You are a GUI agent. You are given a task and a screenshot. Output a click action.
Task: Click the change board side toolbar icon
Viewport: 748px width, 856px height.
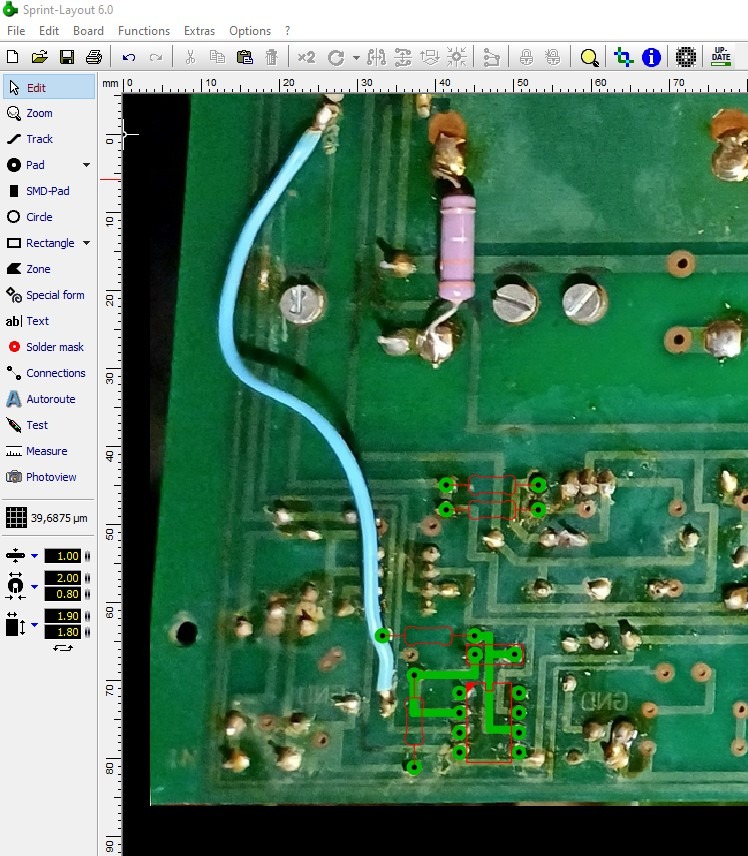pos(430,57)
